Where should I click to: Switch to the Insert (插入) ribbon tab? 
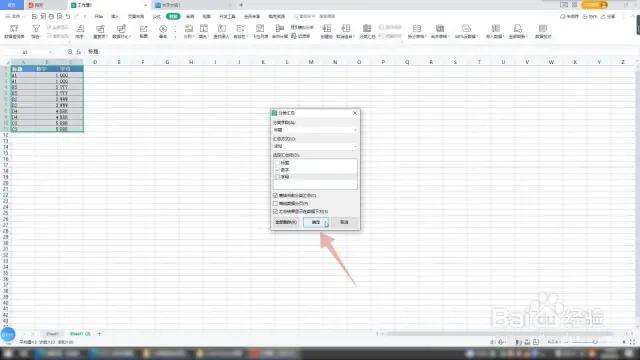point(116,16)
